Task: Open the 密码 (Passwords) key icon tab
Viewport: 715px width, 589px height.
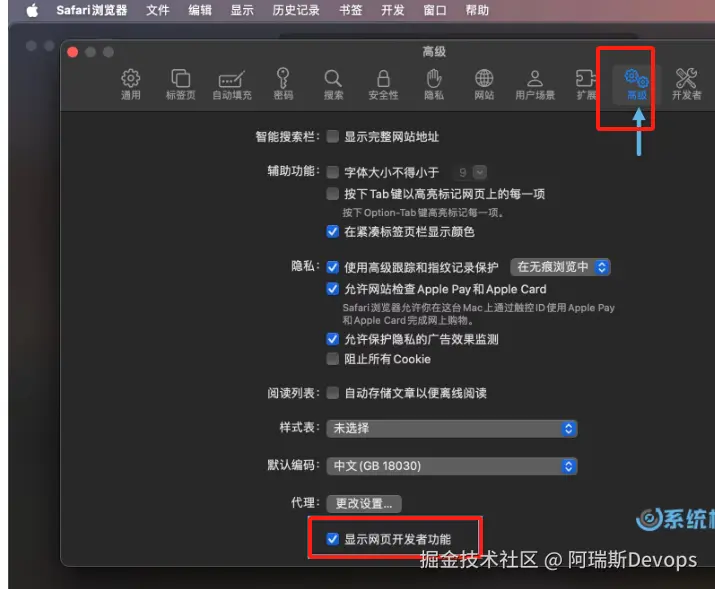Action: pos(283,84)
